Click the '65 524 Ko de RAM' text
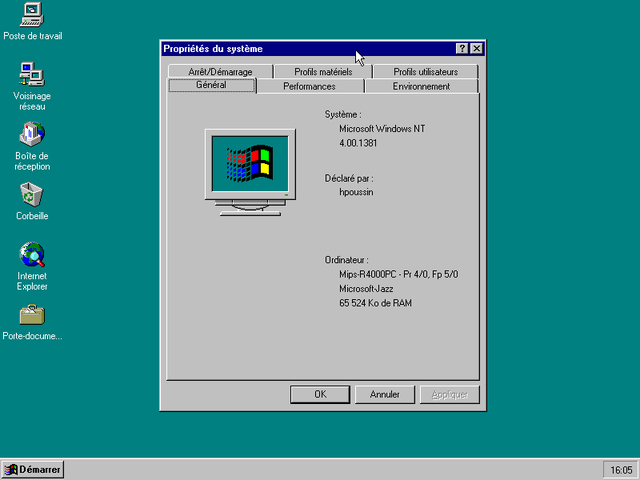The image size is (640, 480). coord(375,303)
